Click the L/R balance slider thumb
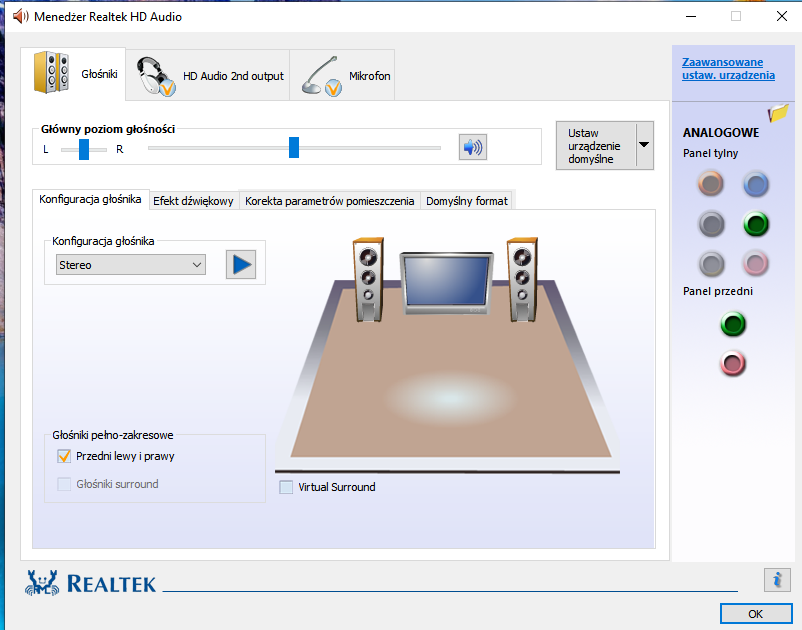This screenshot has height=630, width=802. tap(84, 149)
